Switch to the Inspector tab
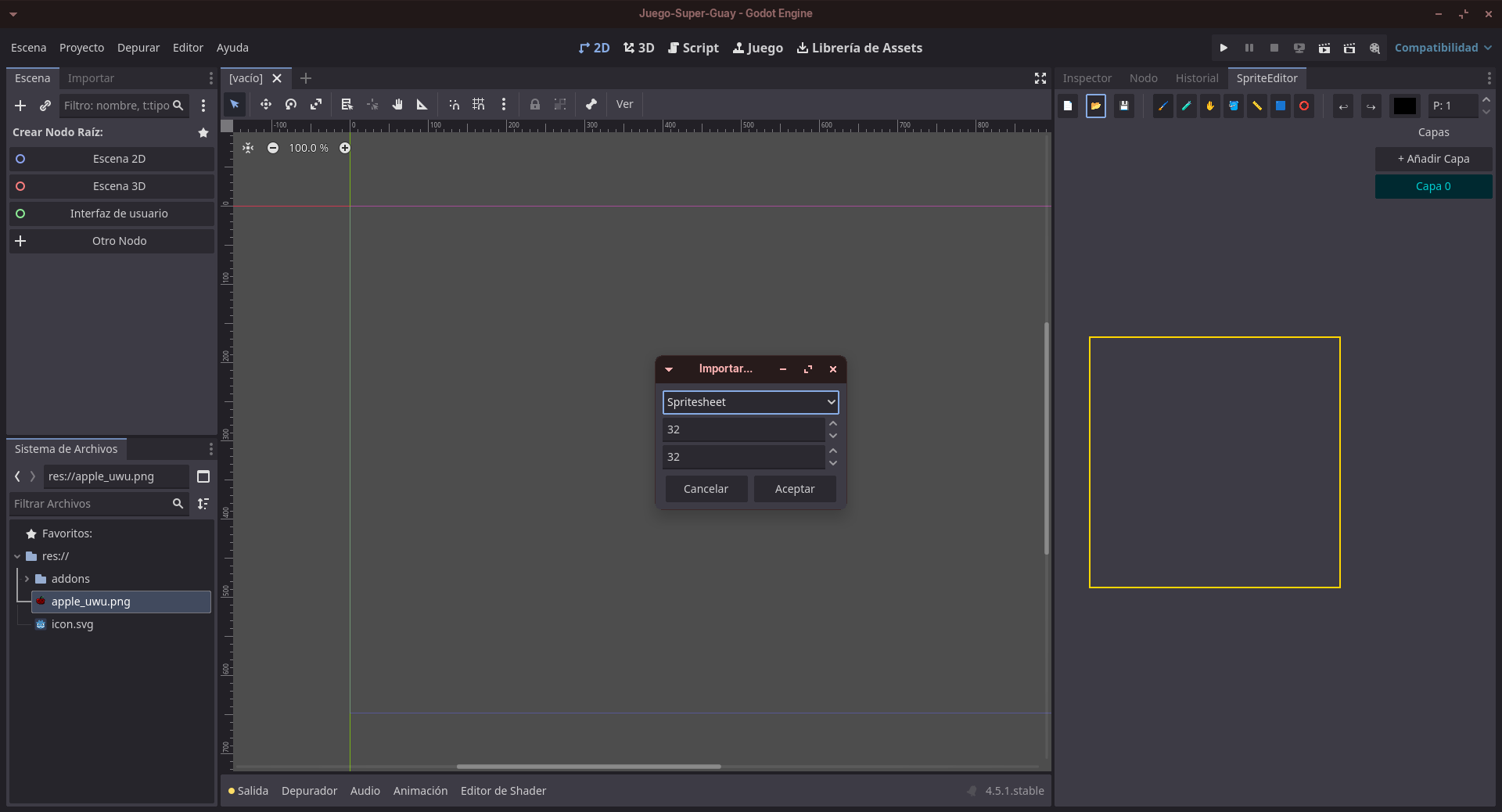1502x812 pixels. pos(1087,78)
